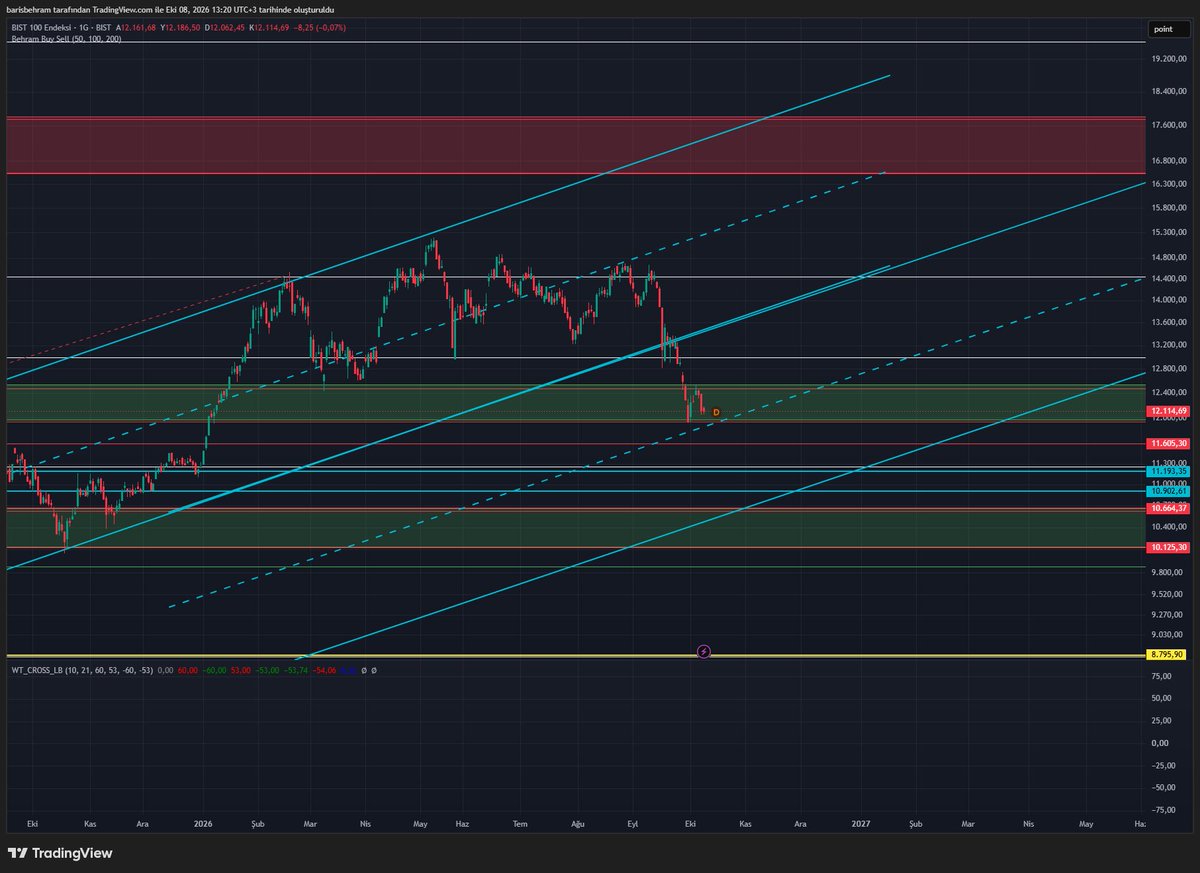The image size is (1200, 873).
Task: Click the 19.200,00 price axis value
Action: (1168, 59)
